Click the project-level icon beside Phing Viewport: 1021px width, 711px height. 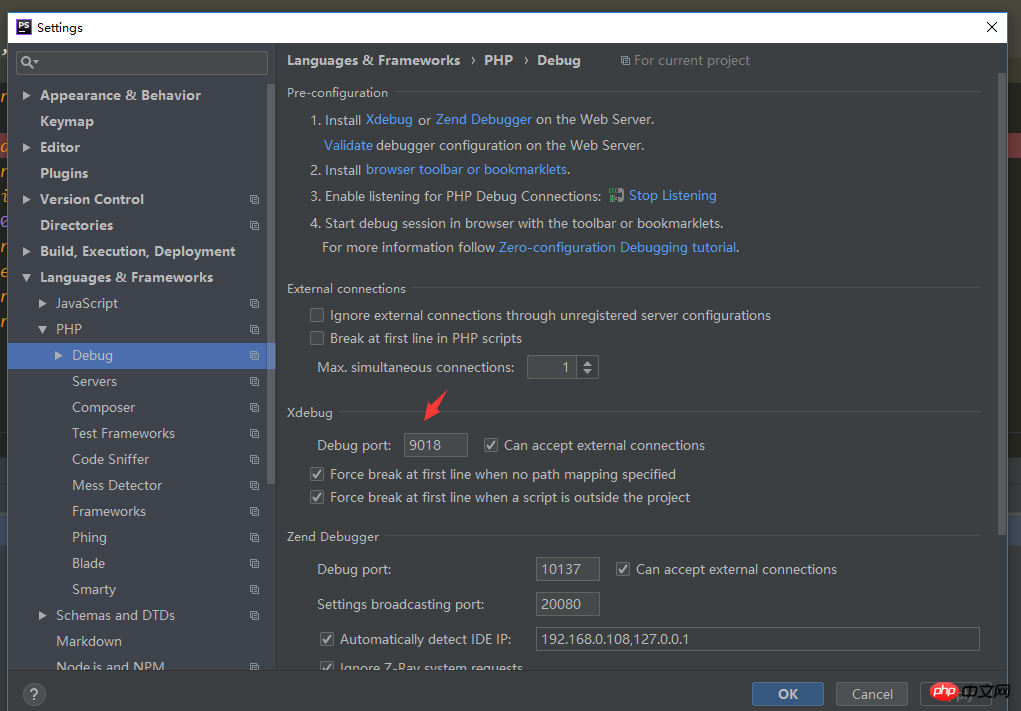(255, 538)
